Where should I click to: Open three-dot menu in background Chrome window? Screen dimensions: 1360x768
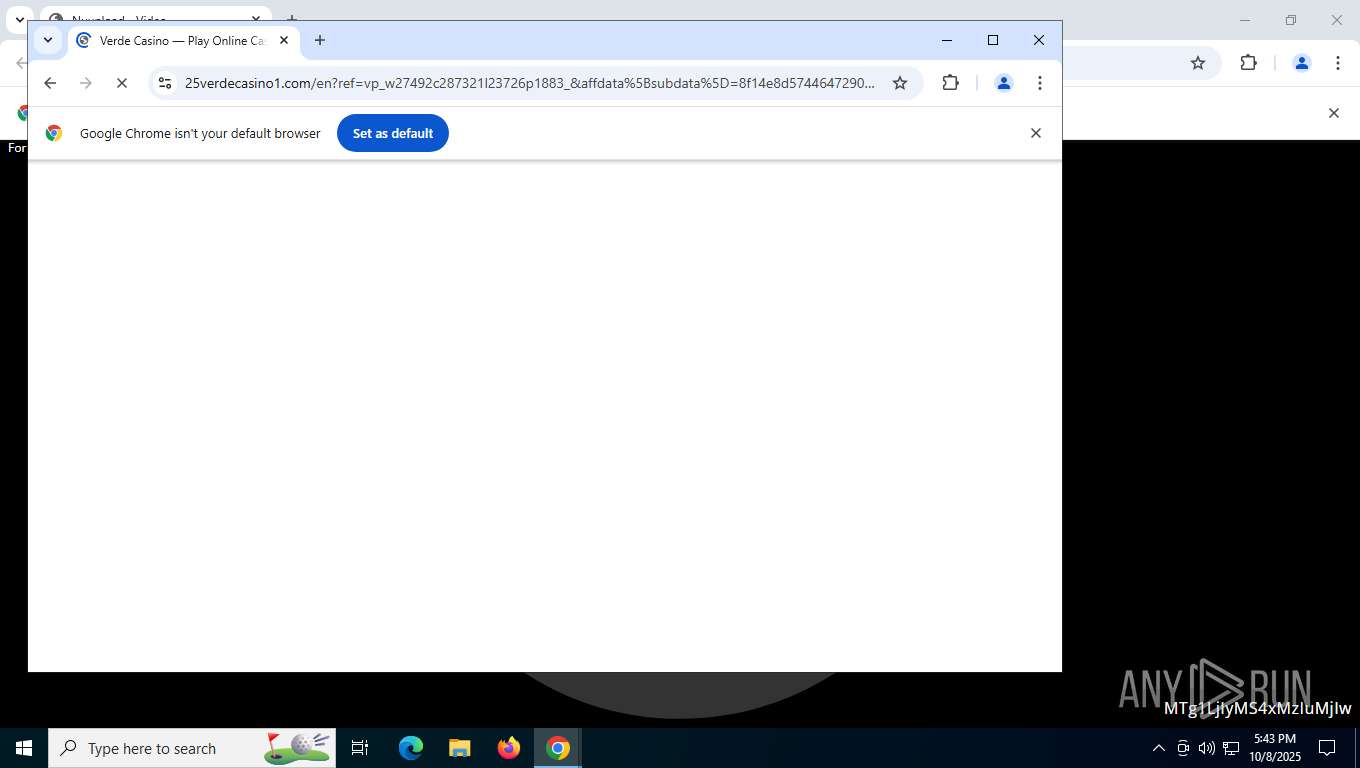point(1338,63)
